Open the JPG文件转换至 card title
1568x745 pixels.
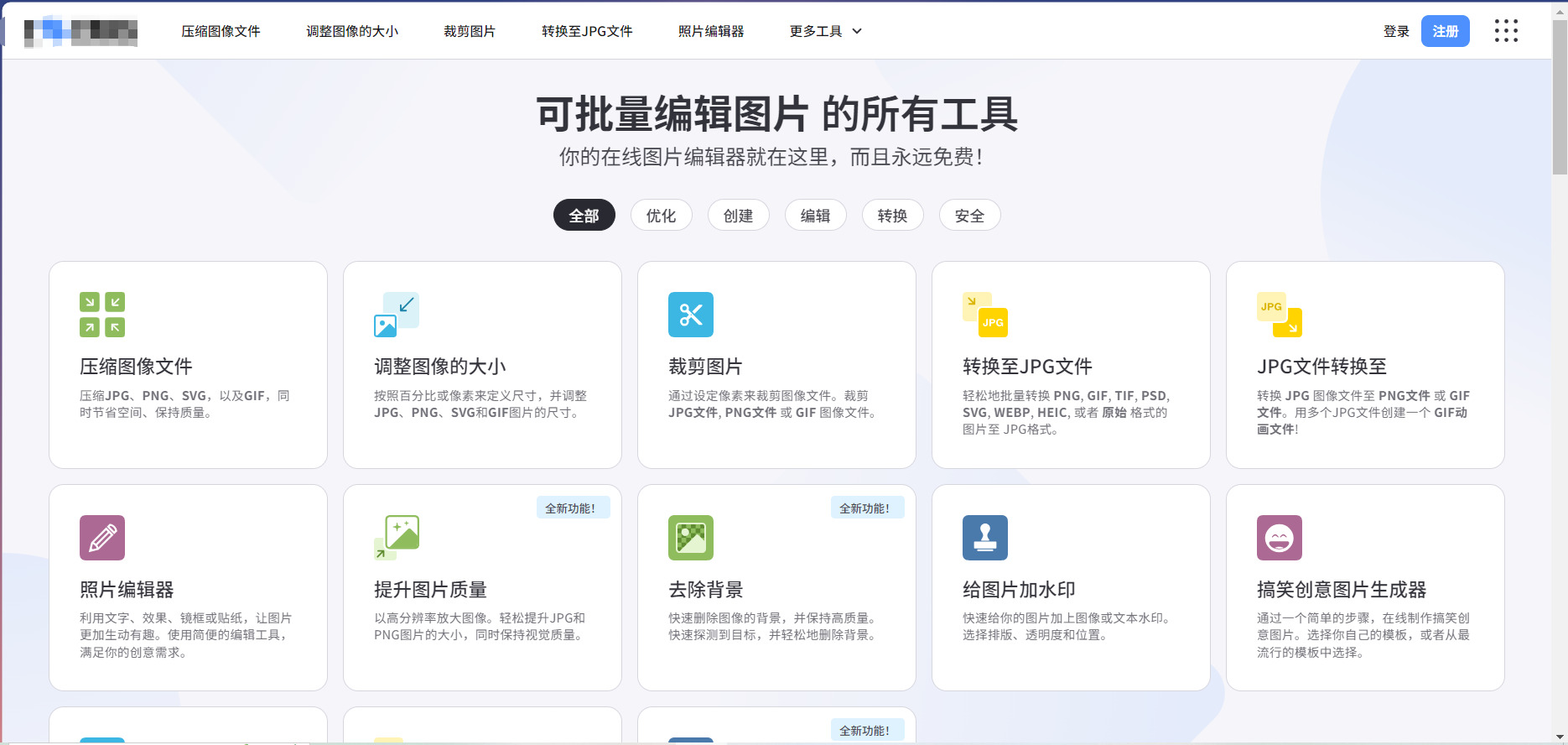(1321, 367)
